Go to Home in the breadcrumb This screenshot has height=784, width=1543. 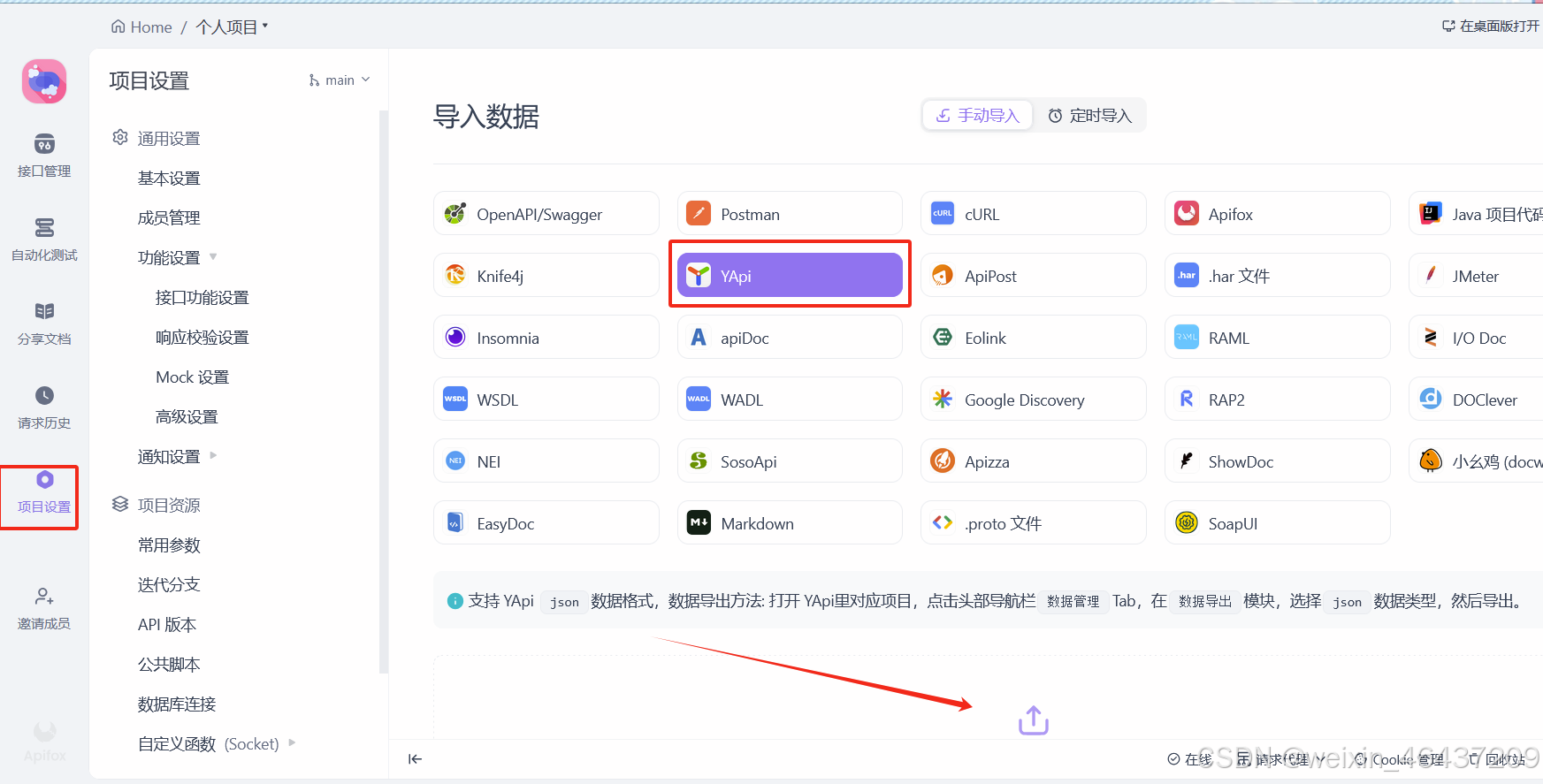tap(141, 27)
